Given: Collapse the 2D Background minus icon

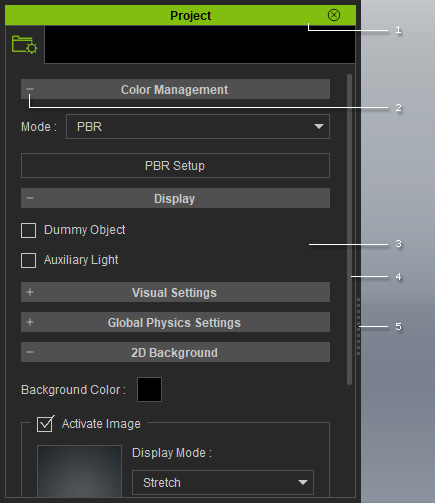Looking at the screenshot, I should click(x=30, y=352).
